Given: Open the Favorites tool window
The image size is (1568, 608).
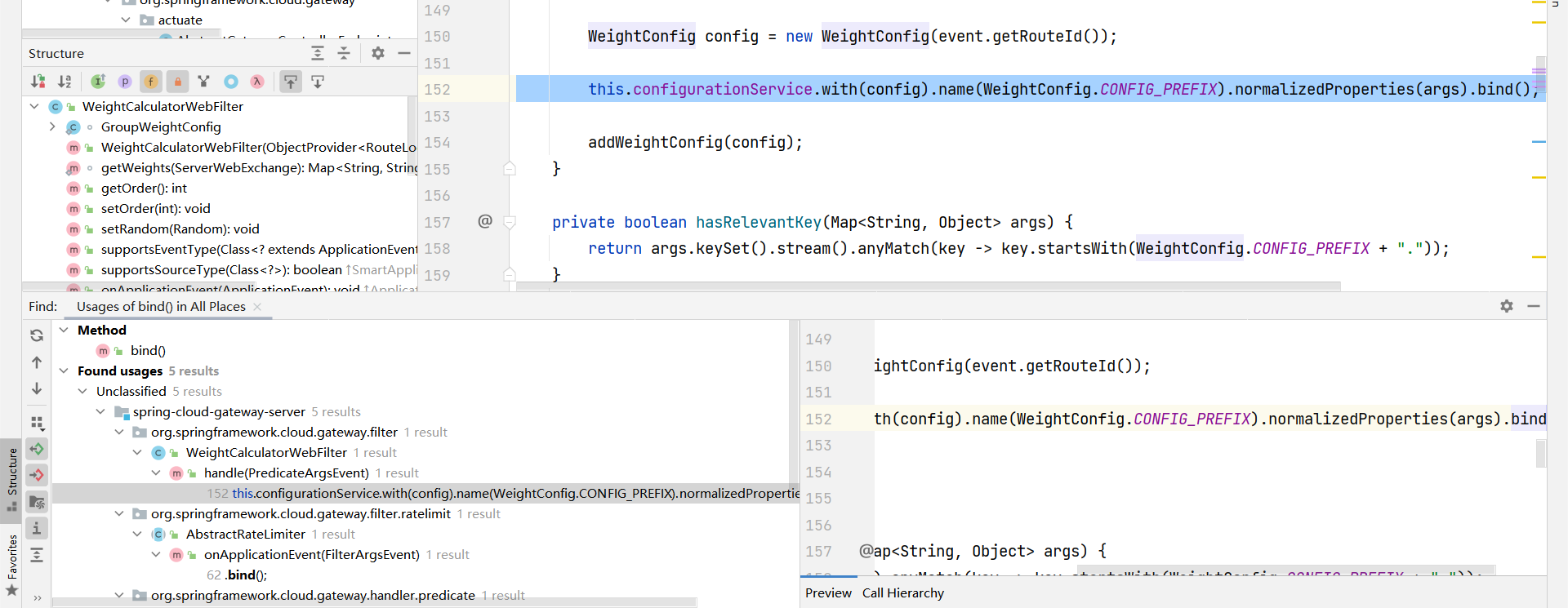Looking at the screenshot, I should [11, 566].
